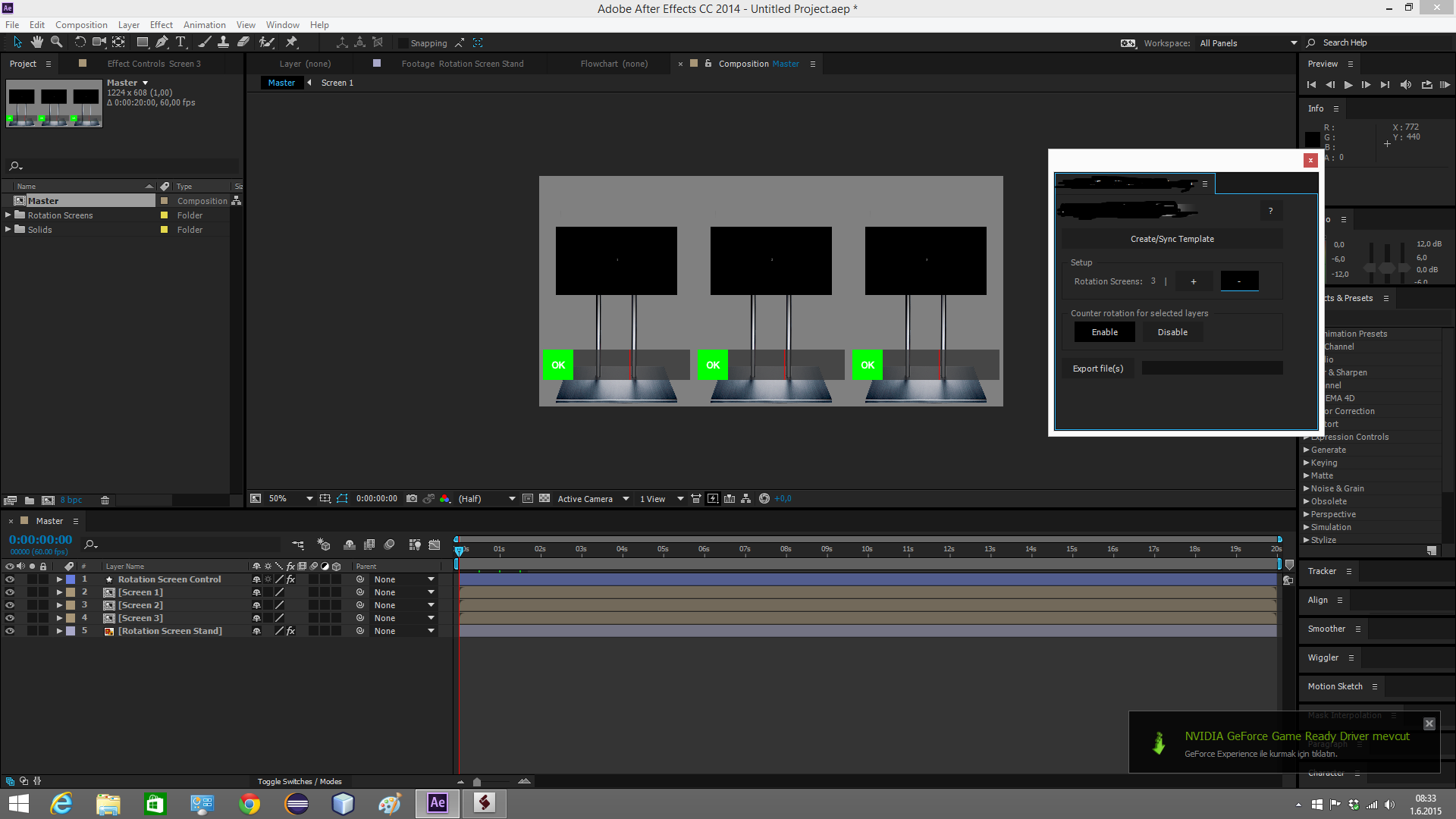Click Disable counter rotation button

click(x=1172, y=332)
